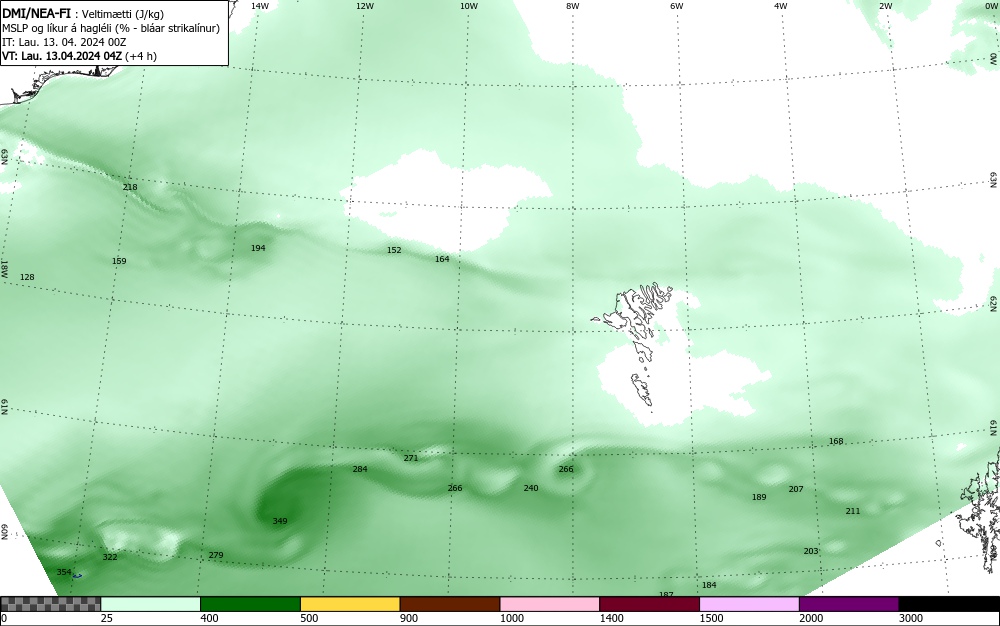Viewport: 1000px width, 626px height.
Task: Click the checkered 0–25 legend swatch
Action: point(50,604)
